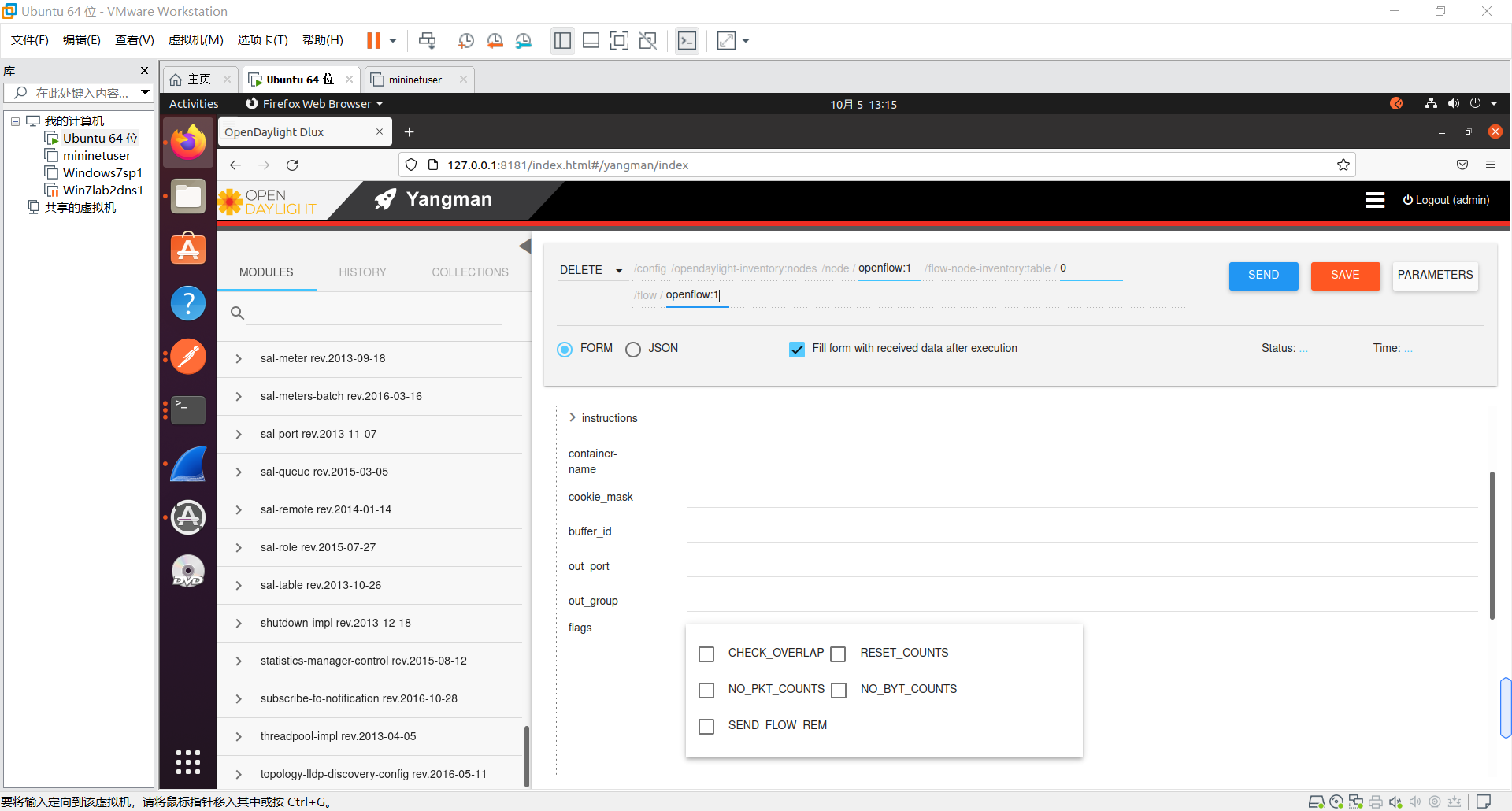Image resolution: width=1512 pixels, height=811 pixels.
Task: Launch Ubuntu Software from the dock
Action: coord(188,249)
